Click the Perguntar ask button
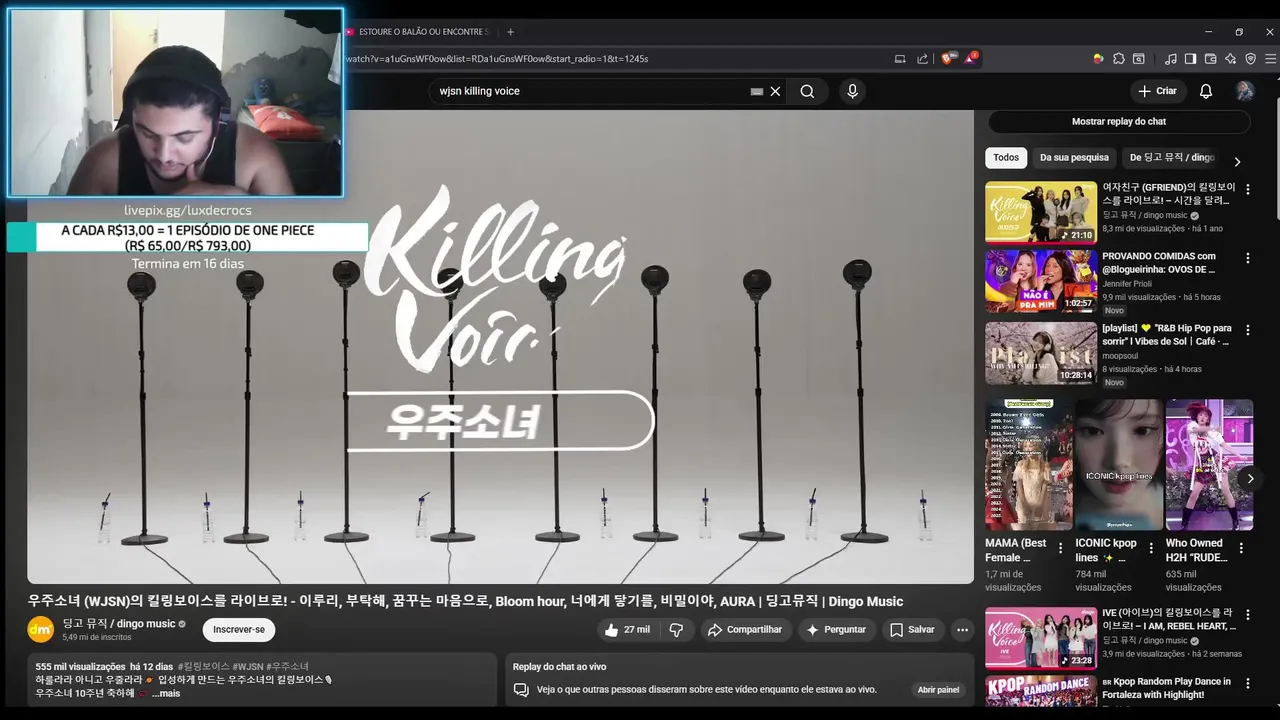Image resolution: width=1280 pixels, height=720 pixels. 836,630
